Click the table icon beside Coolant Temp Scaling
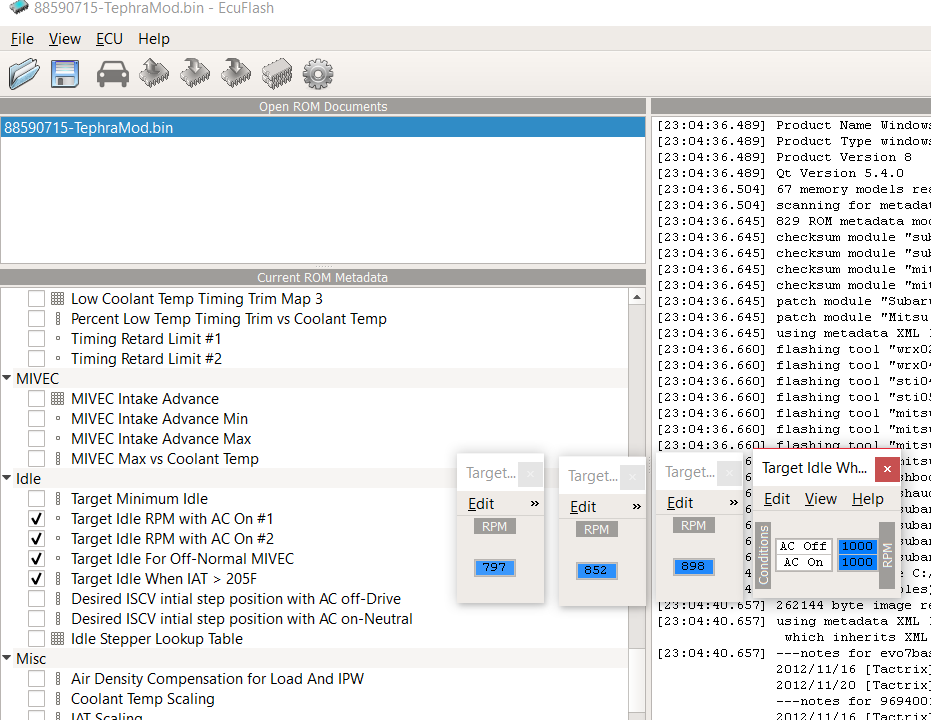 click(58, 699)
